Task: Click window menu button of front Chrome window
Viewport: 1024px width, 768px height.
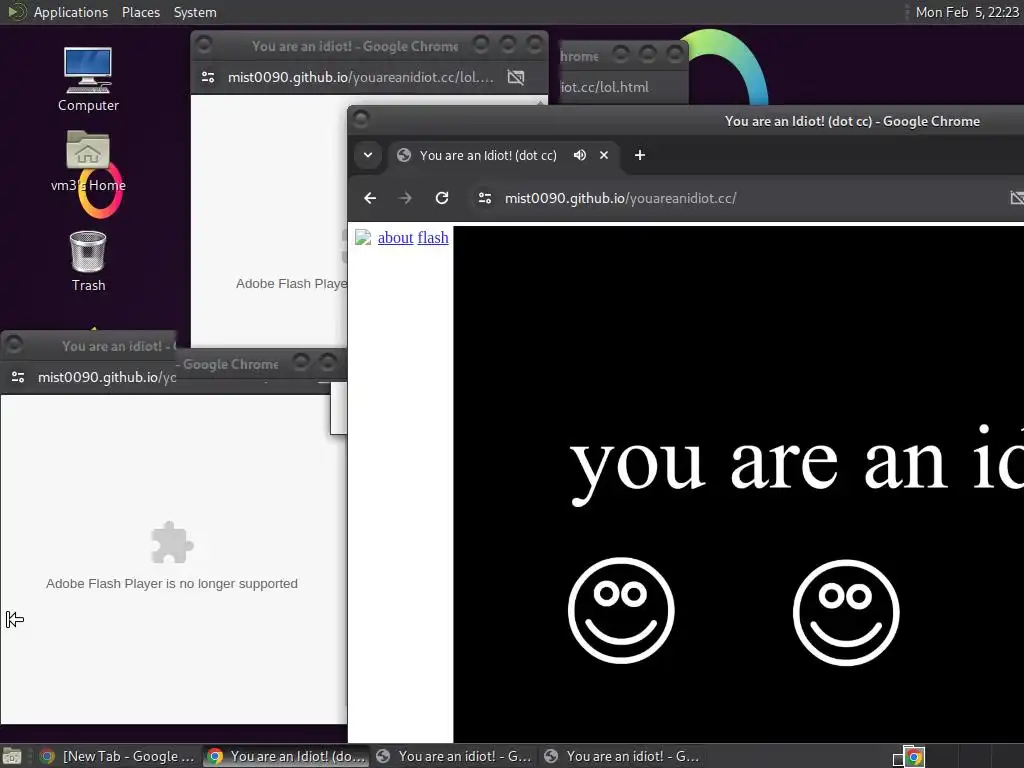Action: click(360, 119)
